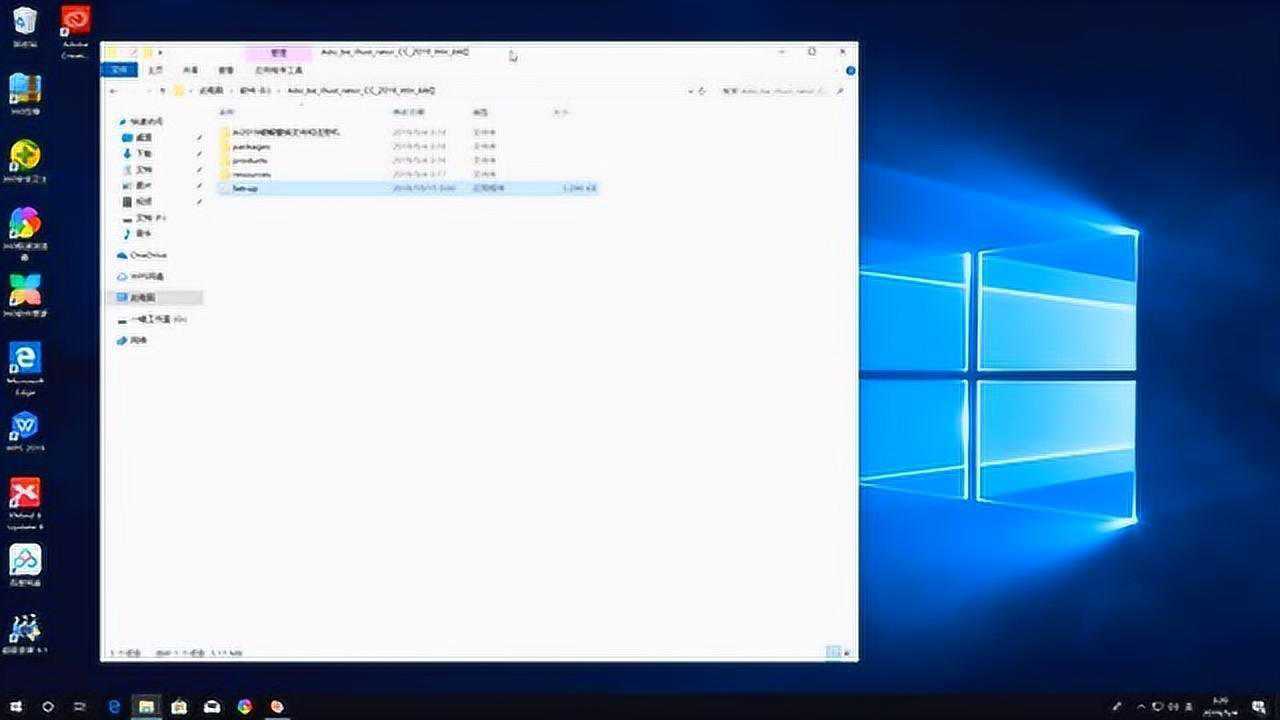Expand the ribbon using the chevron
Viewport: 1280px width, 720px height.
(838, 71)
